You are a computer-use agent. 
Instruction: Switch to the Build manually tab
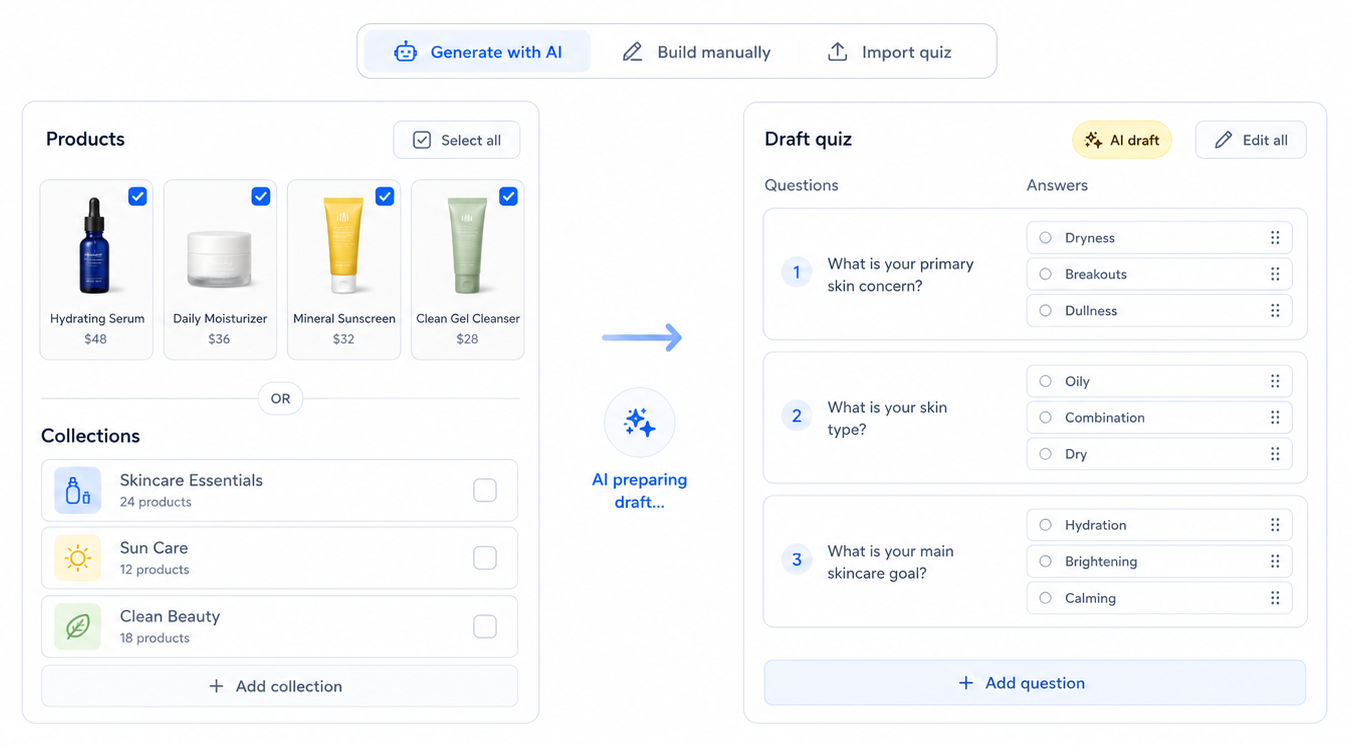click(696, 52)
